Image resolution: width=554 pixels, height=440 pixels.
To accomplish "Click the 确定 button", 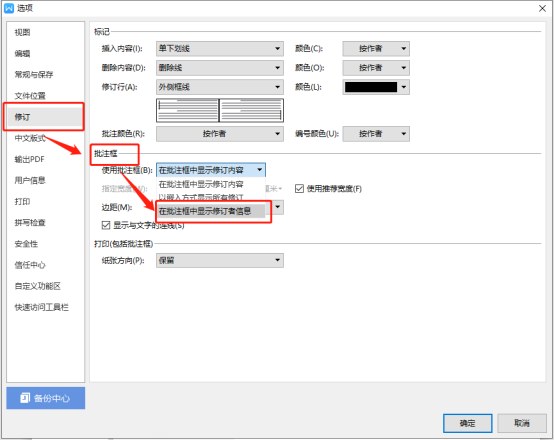I will pyautogui.click(x=467, y=423).
